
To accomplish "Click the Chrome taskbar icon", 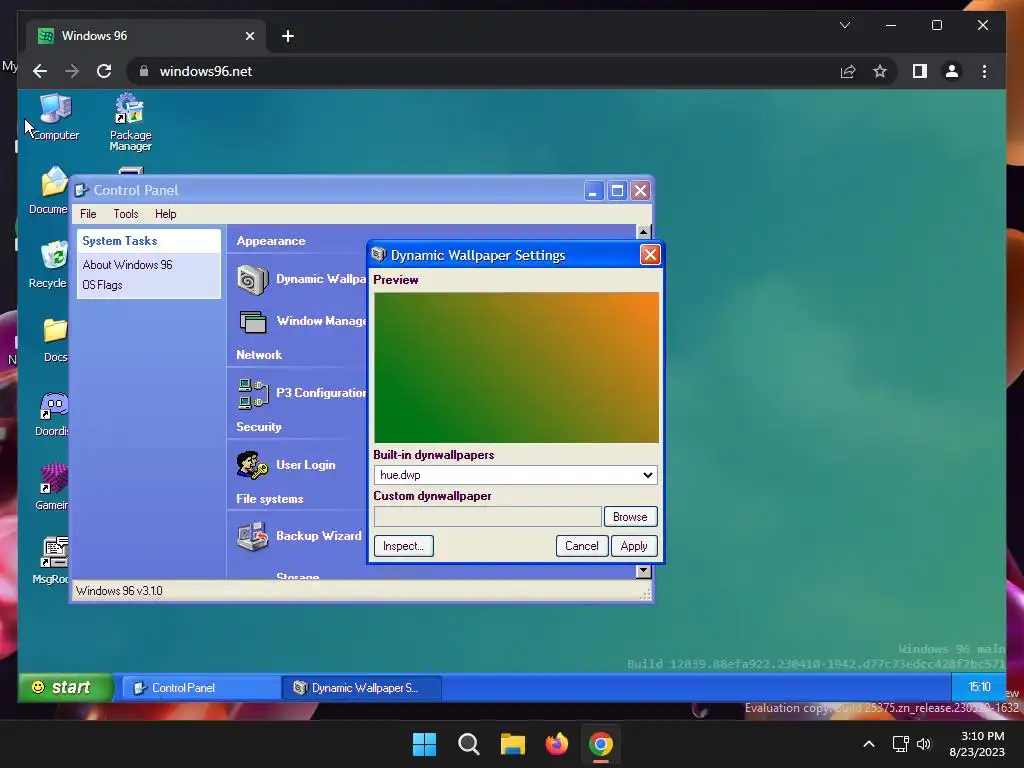I will tap(601, 744).
